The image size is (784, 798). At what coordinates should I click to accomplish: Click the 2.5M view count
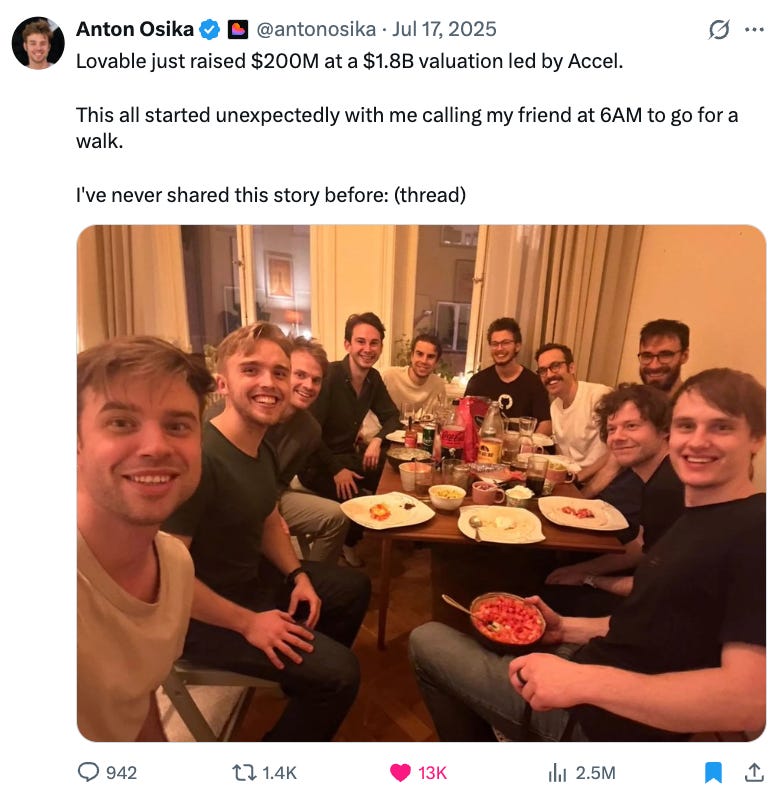coord(596,773)
